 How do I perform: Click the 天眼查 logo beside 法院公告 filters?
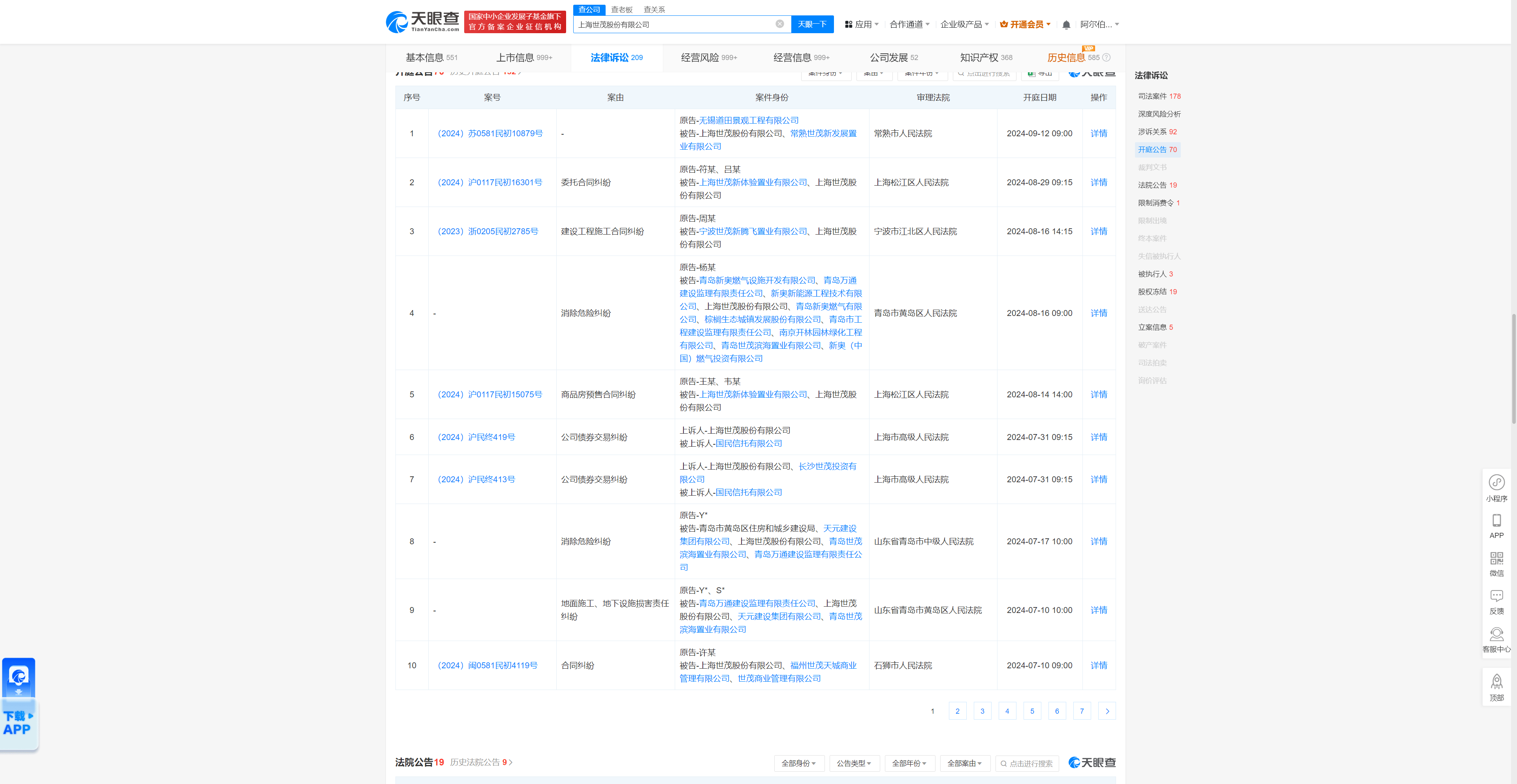click(1092, 762)
